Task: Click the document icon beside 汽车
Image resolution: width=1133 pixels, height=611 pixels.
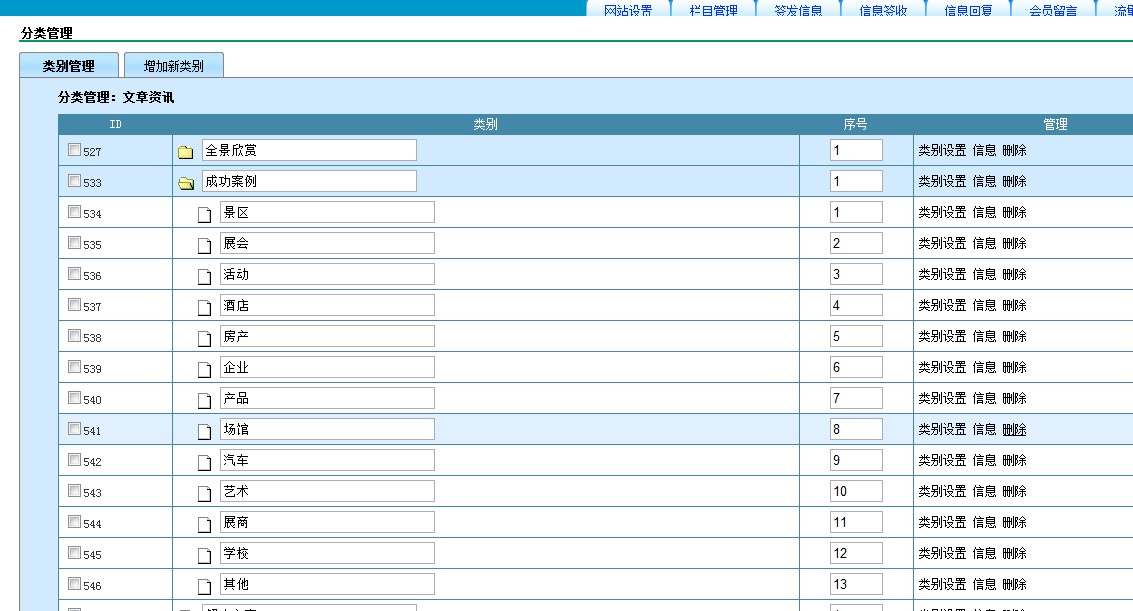Action: (x=204, y=462)
